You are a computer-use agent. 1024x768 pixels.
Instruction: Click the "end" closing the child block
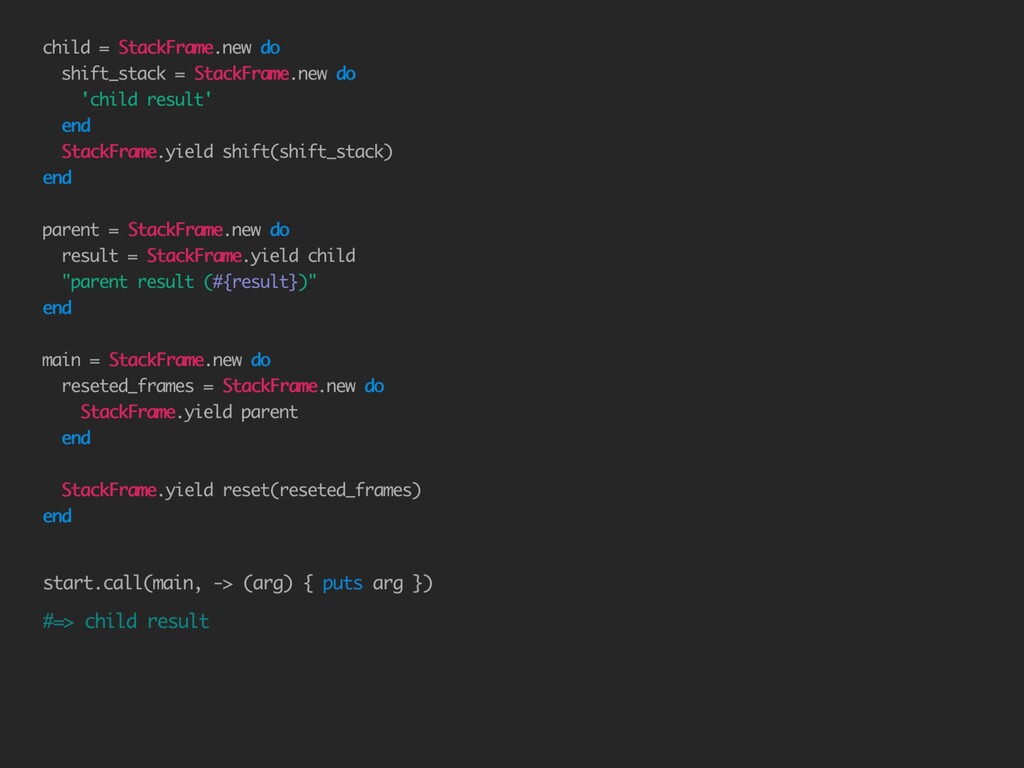click(x=57, y=178)
